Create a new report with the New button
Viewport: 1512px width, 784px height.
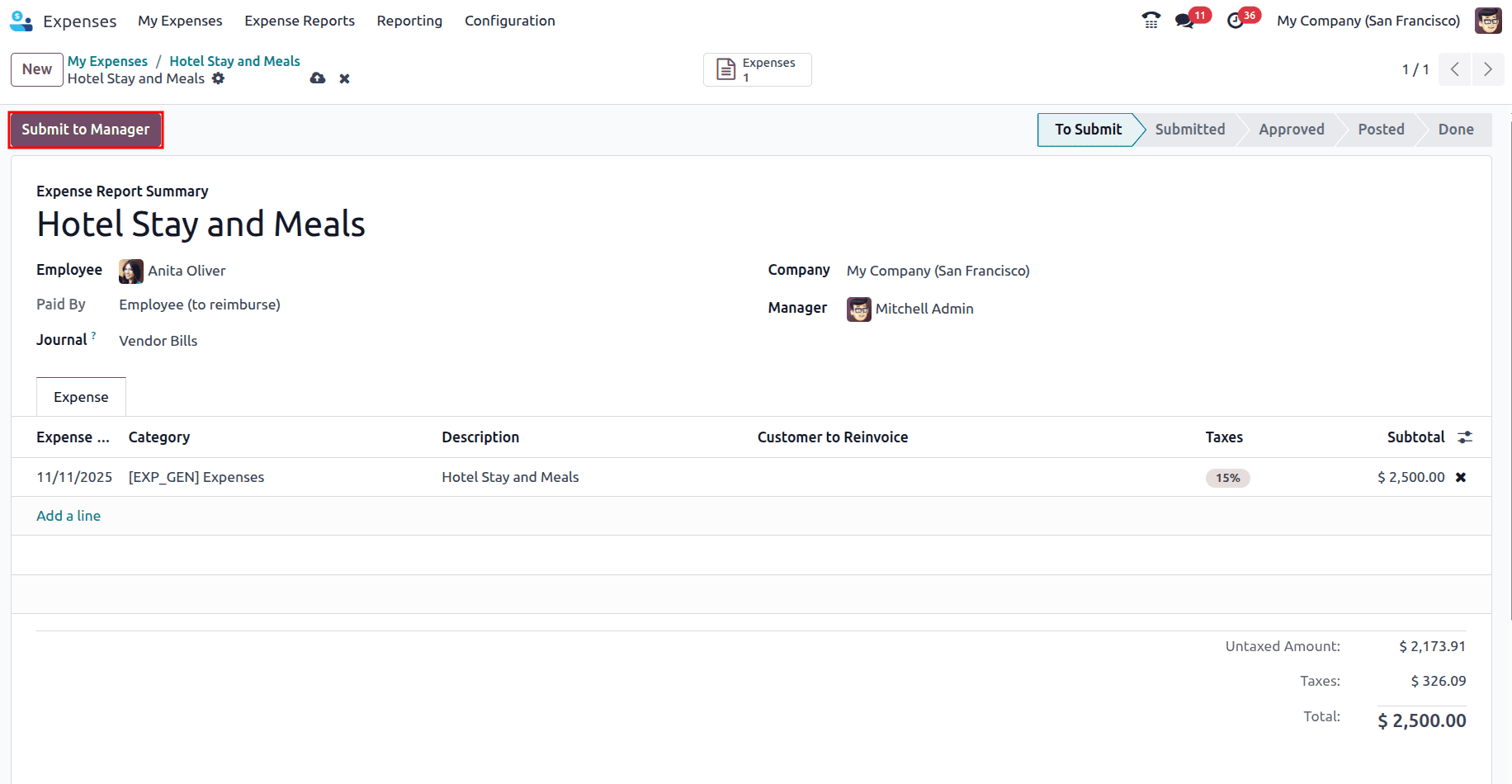(x=36, y=69)
